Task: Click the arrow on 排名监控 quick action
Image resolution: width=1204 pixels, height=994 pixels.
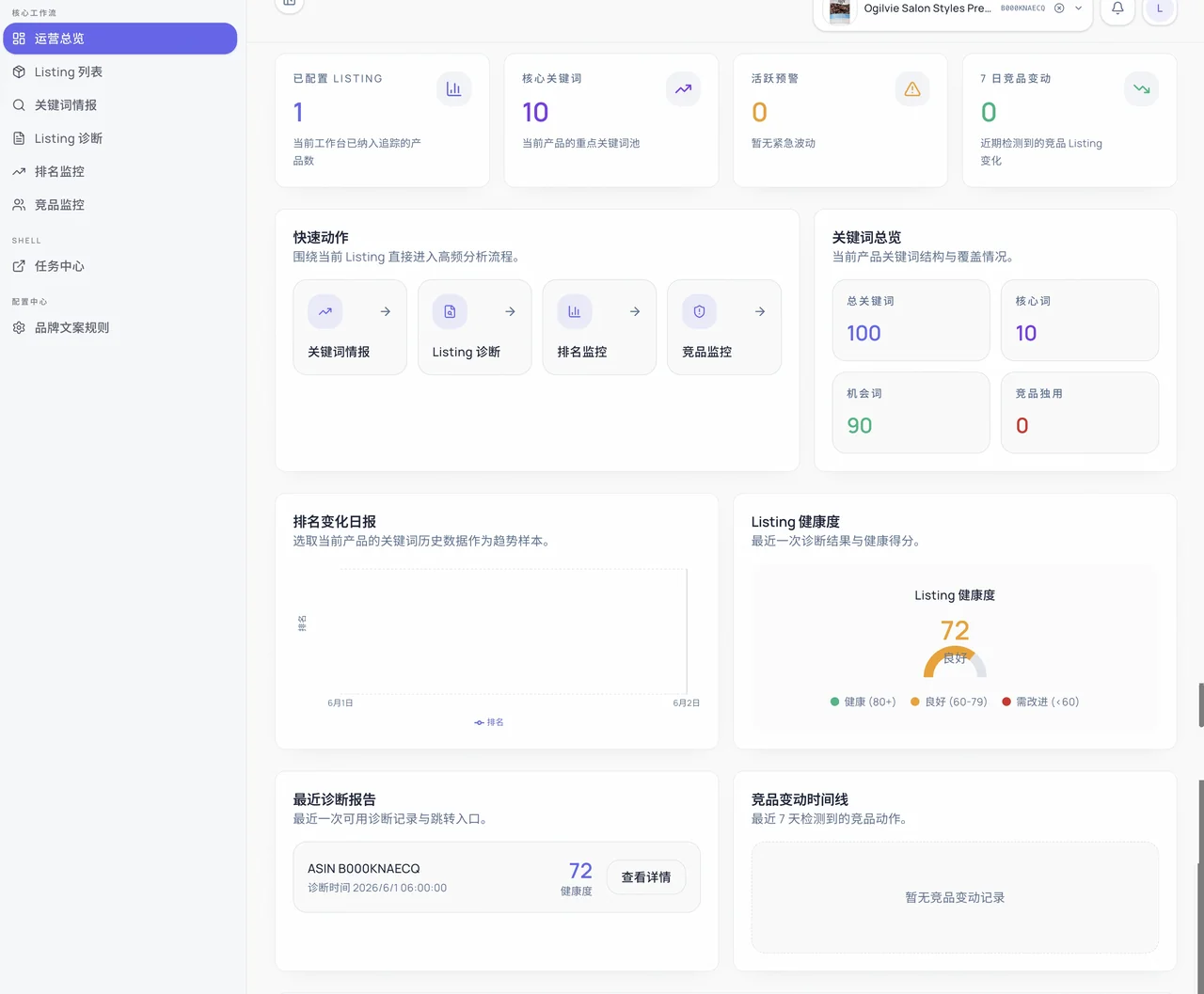Action: (x=635, y=311)
